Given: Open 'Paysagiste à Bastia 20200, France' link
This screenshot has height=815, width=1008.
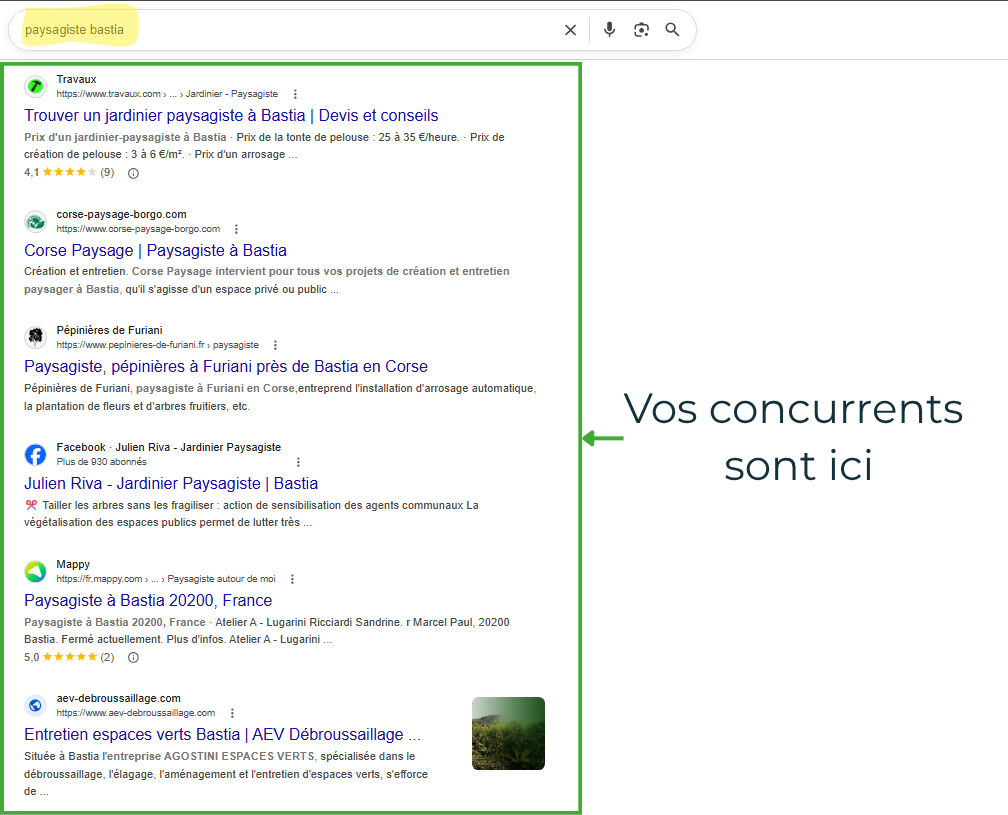Looking at the screenshot, I should (x=148, y=600).
